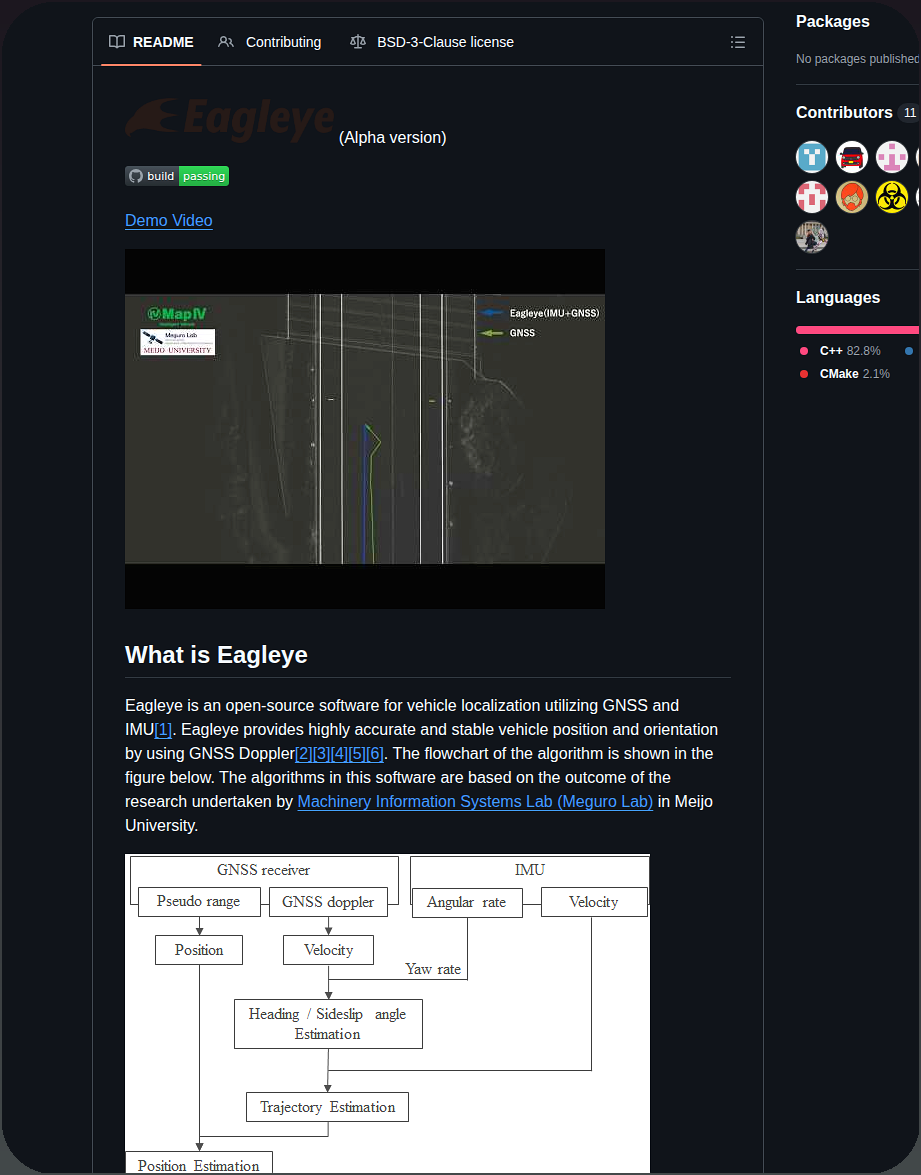This screenshot has width=921, height=1175.
Task: Click the (Alpha version) text
Action: click(393, 138)
